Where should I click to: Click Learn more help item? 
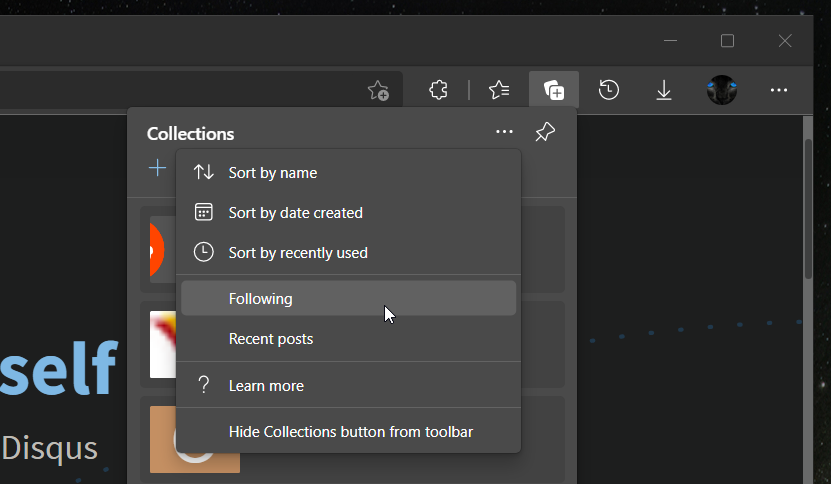coord(266,386)
